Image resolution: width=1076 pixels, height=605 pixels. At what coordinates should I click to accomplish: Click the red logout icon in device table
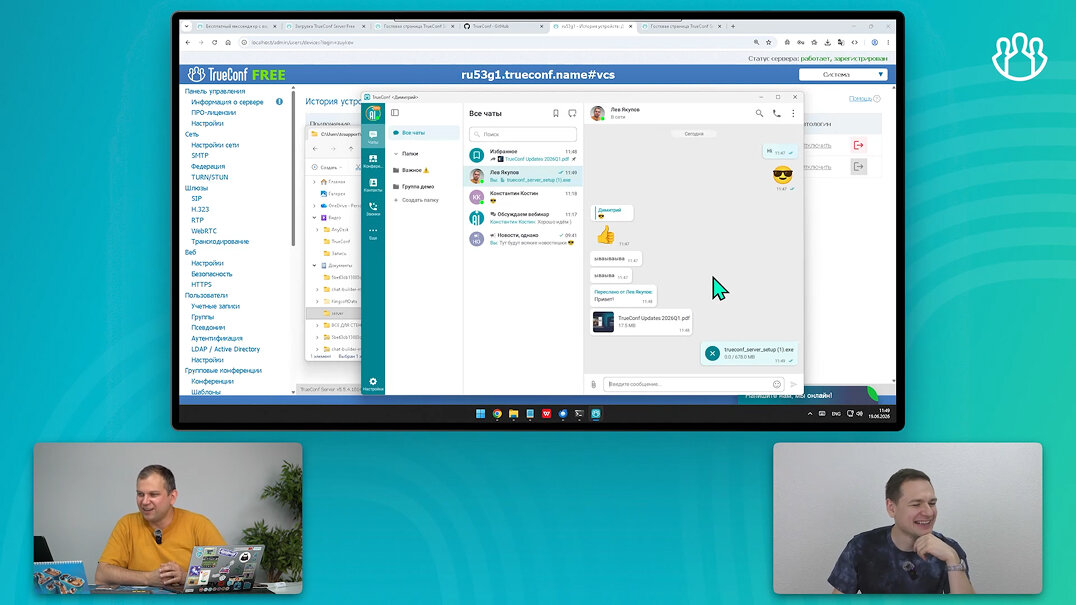(x=858, y=145)
